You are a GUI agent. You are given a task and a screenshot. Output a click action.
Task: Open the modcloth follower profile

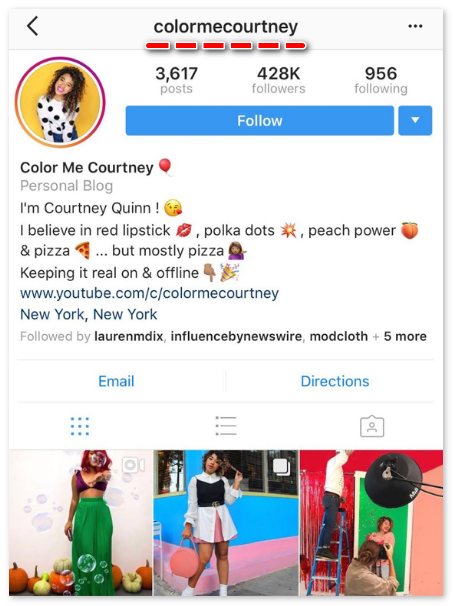coord(339,336)
